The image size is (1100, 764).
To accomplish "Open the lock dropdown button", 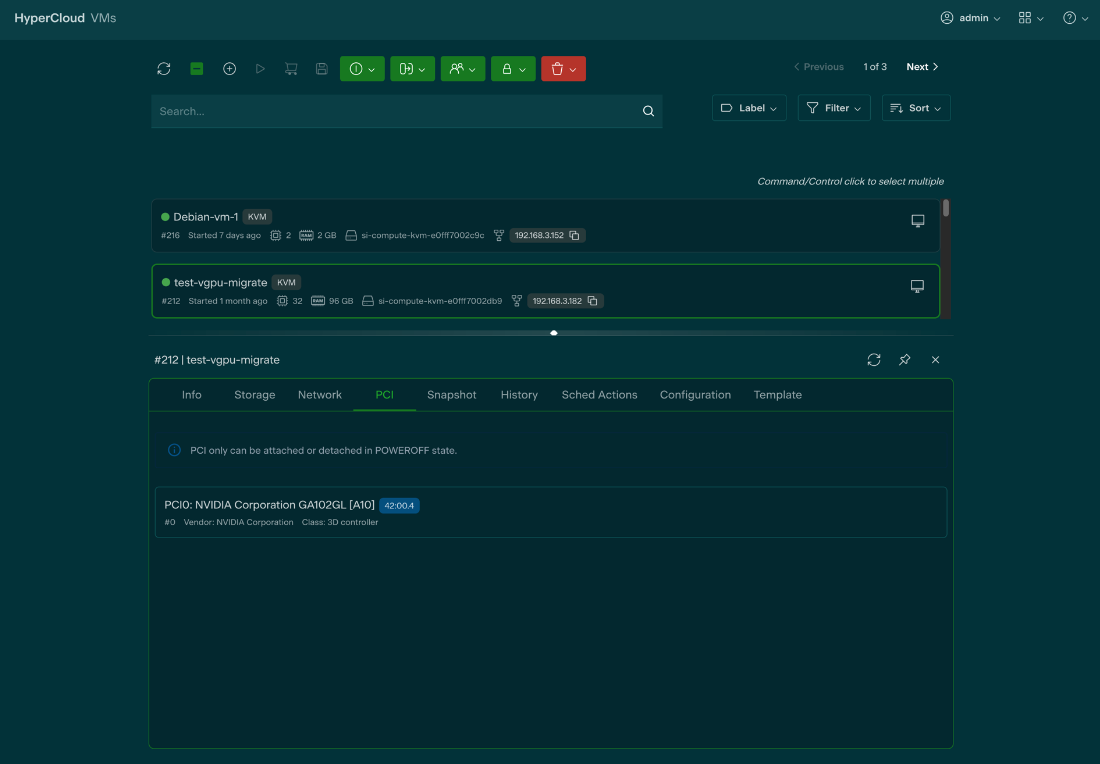I will coord(513,69).
